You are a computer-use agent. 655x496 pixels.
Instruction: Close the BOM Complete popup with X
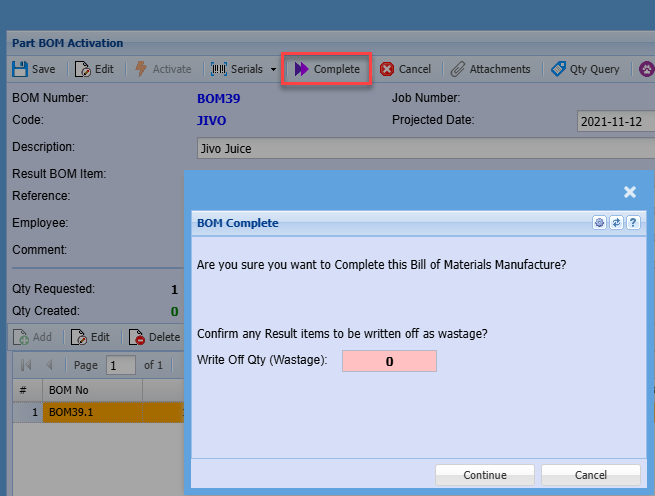click(x=629, y=191)
